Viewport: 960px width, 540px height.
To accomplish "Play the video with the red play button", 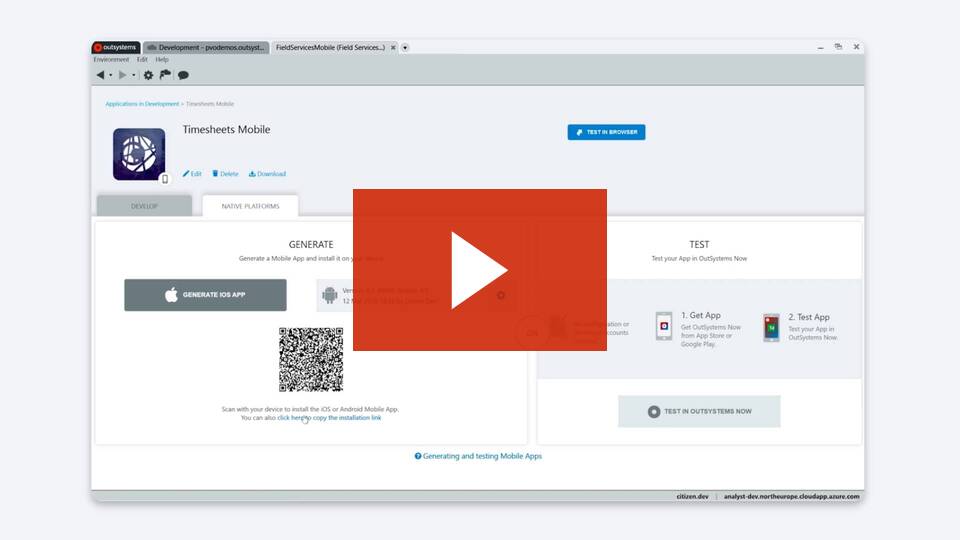I will [479, 270].
